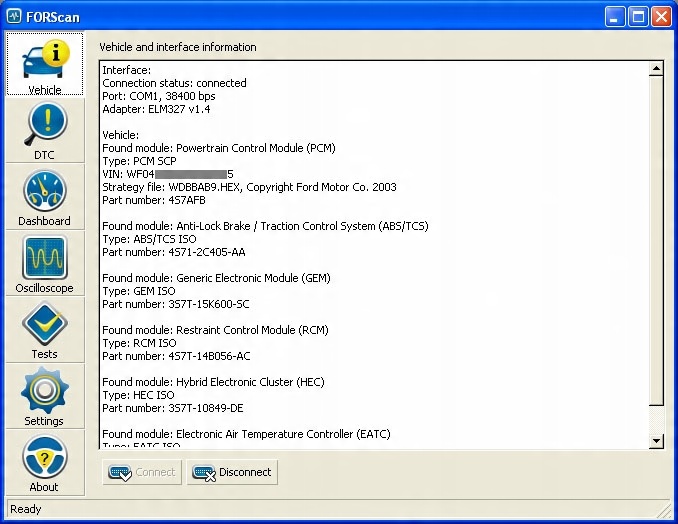Click the Disconnect button
The width and height of the screenshot is (678, 524).
[x=232, y=472]
